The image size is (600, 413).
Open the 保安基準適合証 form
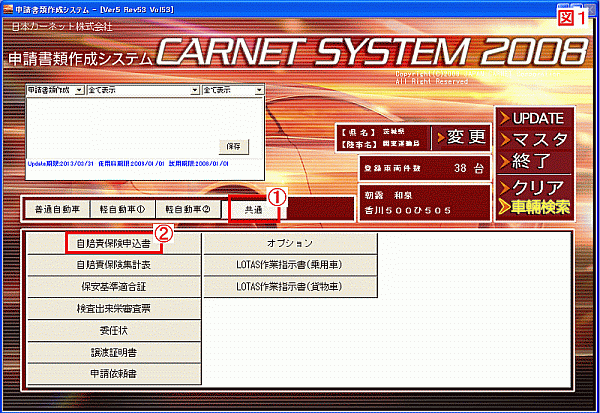point(114,287)
